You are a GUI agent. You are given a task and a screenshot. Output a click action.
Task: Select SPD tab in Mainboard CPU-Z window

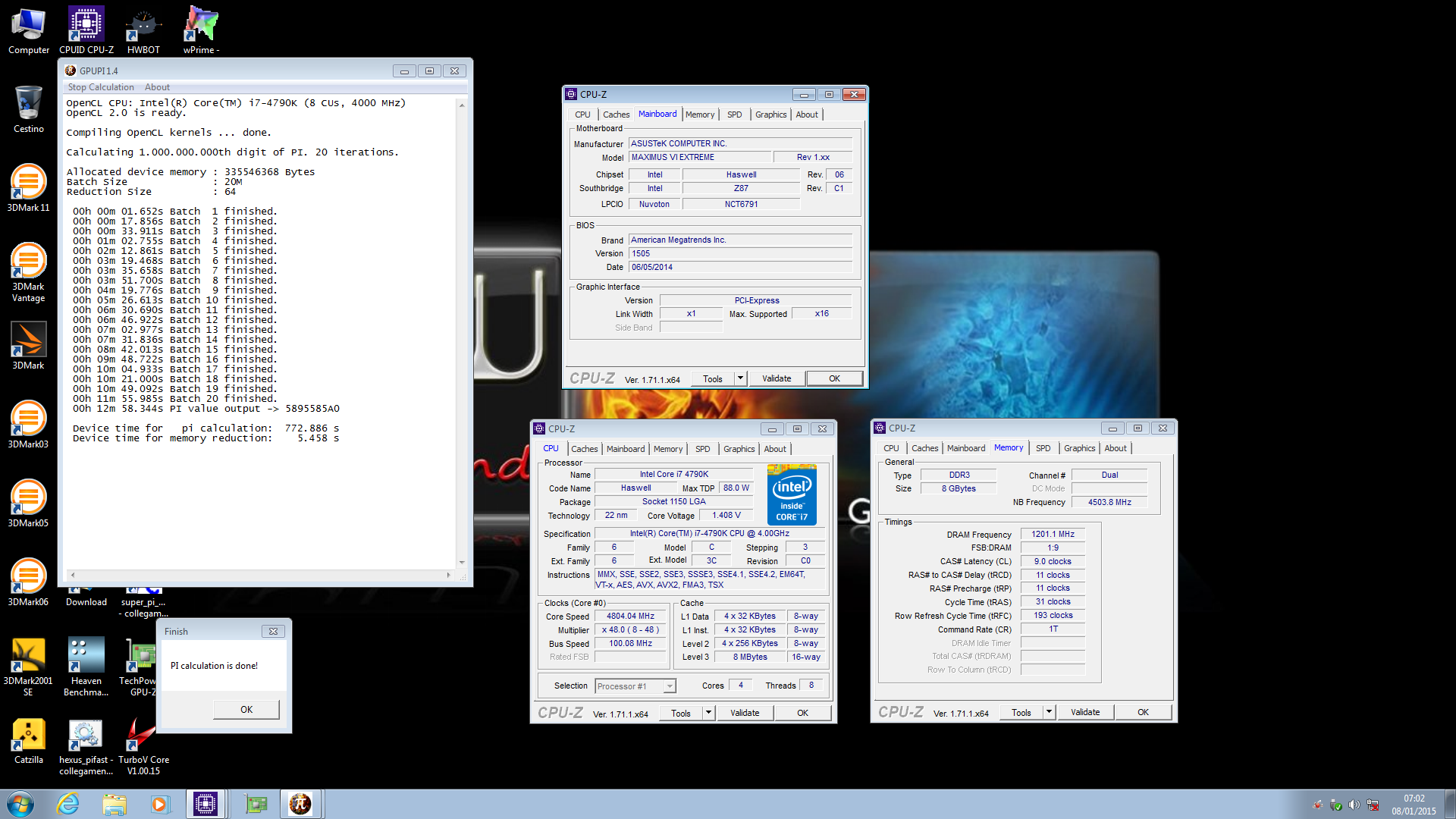coord(734,115)
